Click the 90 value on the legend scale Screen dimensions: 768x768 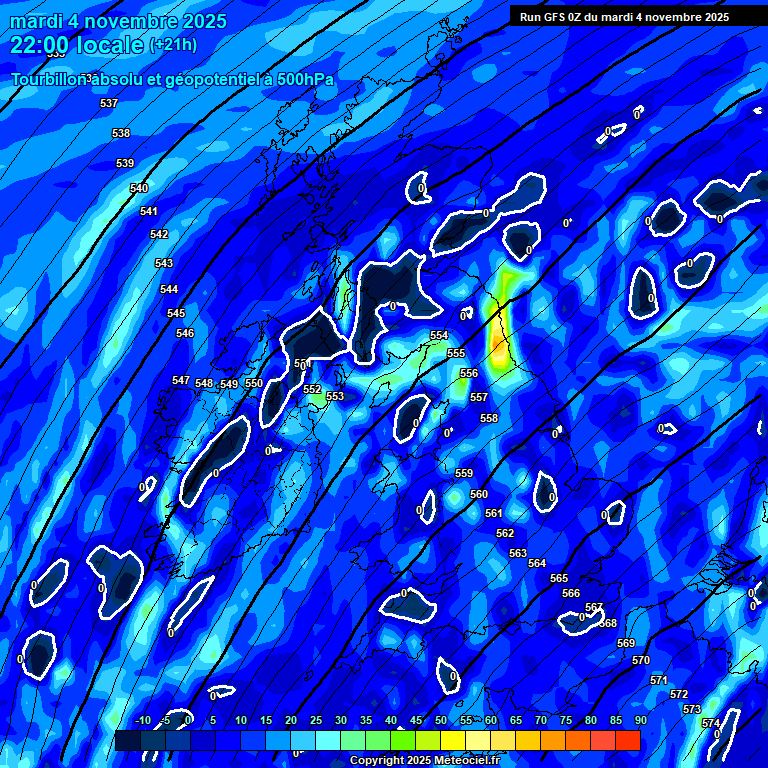640,720
